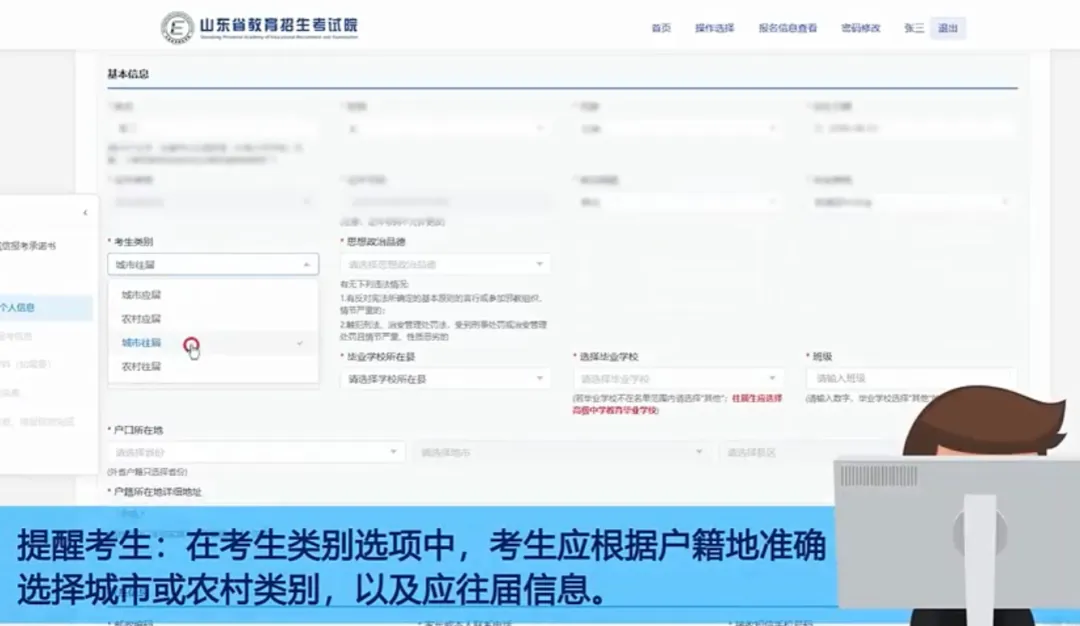Click the 班级 input field

pos(909,379)
